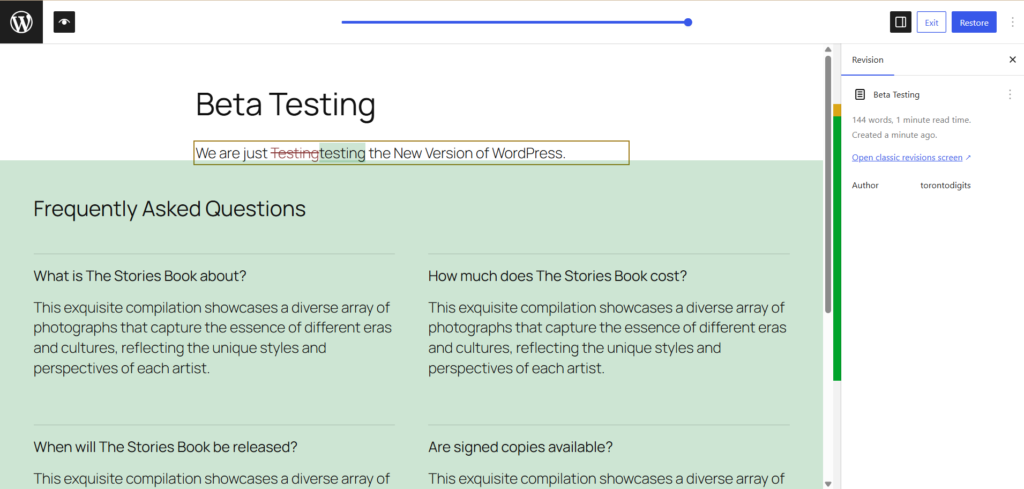This screenshot has height=489, width=1024.
Task: Restore this revision
Action: [x=973, y=22]
